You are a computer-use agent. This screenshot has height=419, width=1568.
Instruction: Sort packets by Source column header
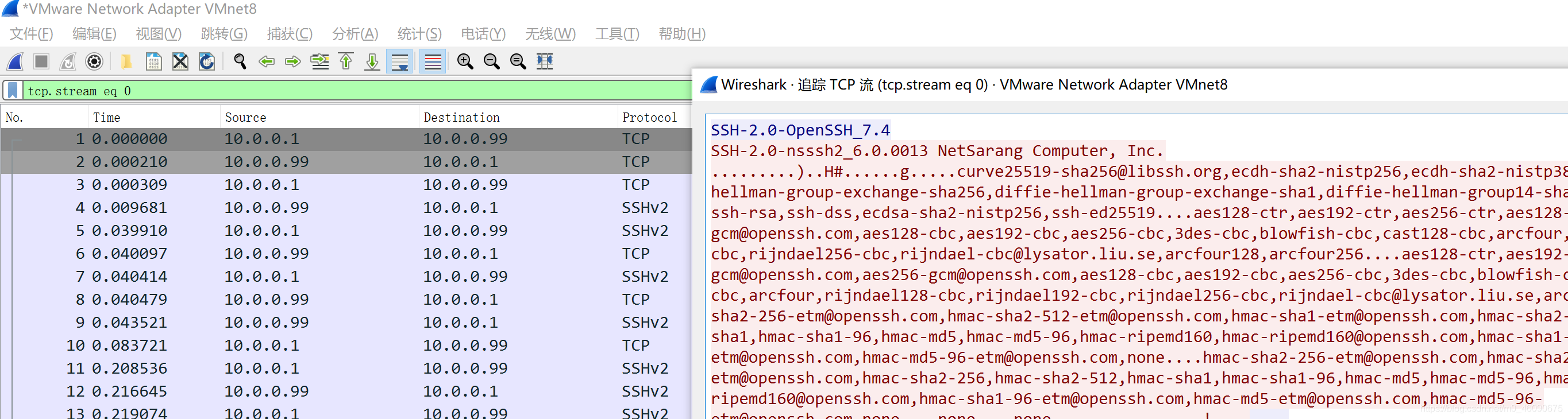pos(319,117)
